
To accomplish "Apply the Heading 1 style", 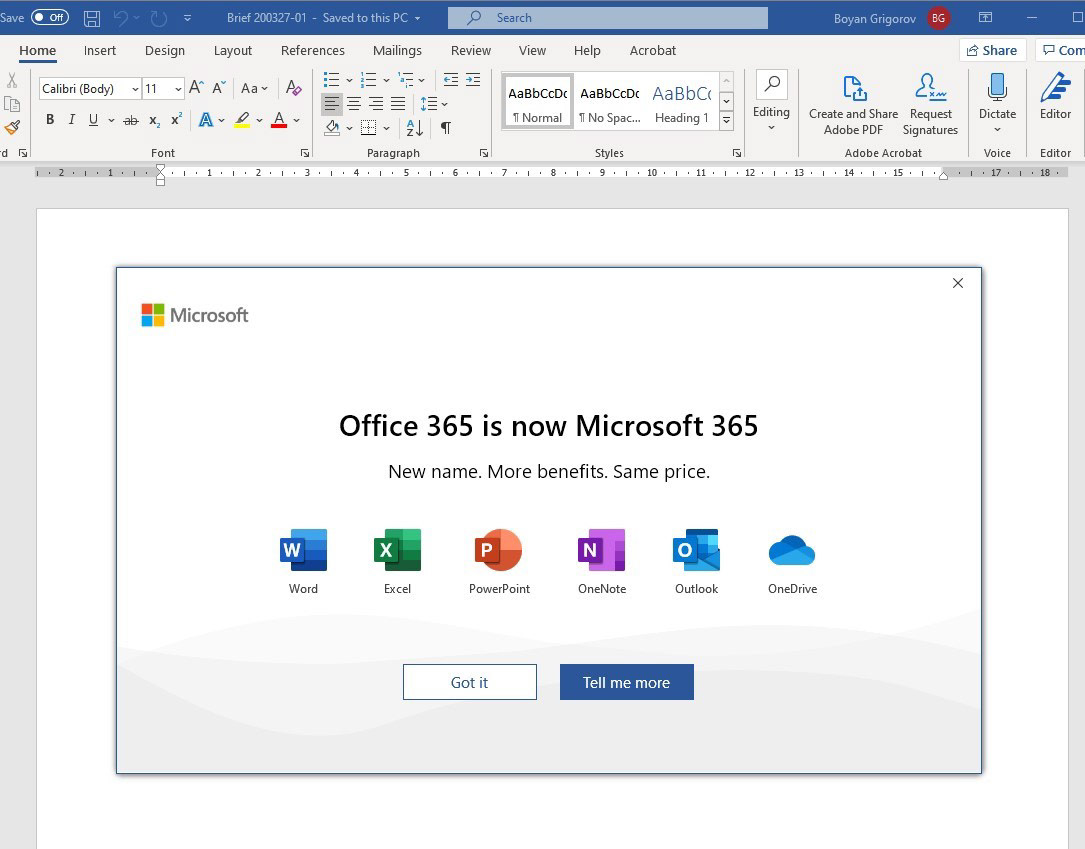I will pos(682,102).
